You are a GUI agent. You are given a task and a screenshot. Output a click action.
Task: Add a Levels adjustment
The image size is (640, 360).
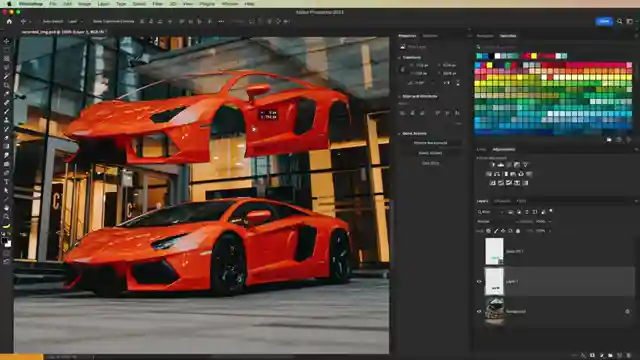click(x=501, y=165)
